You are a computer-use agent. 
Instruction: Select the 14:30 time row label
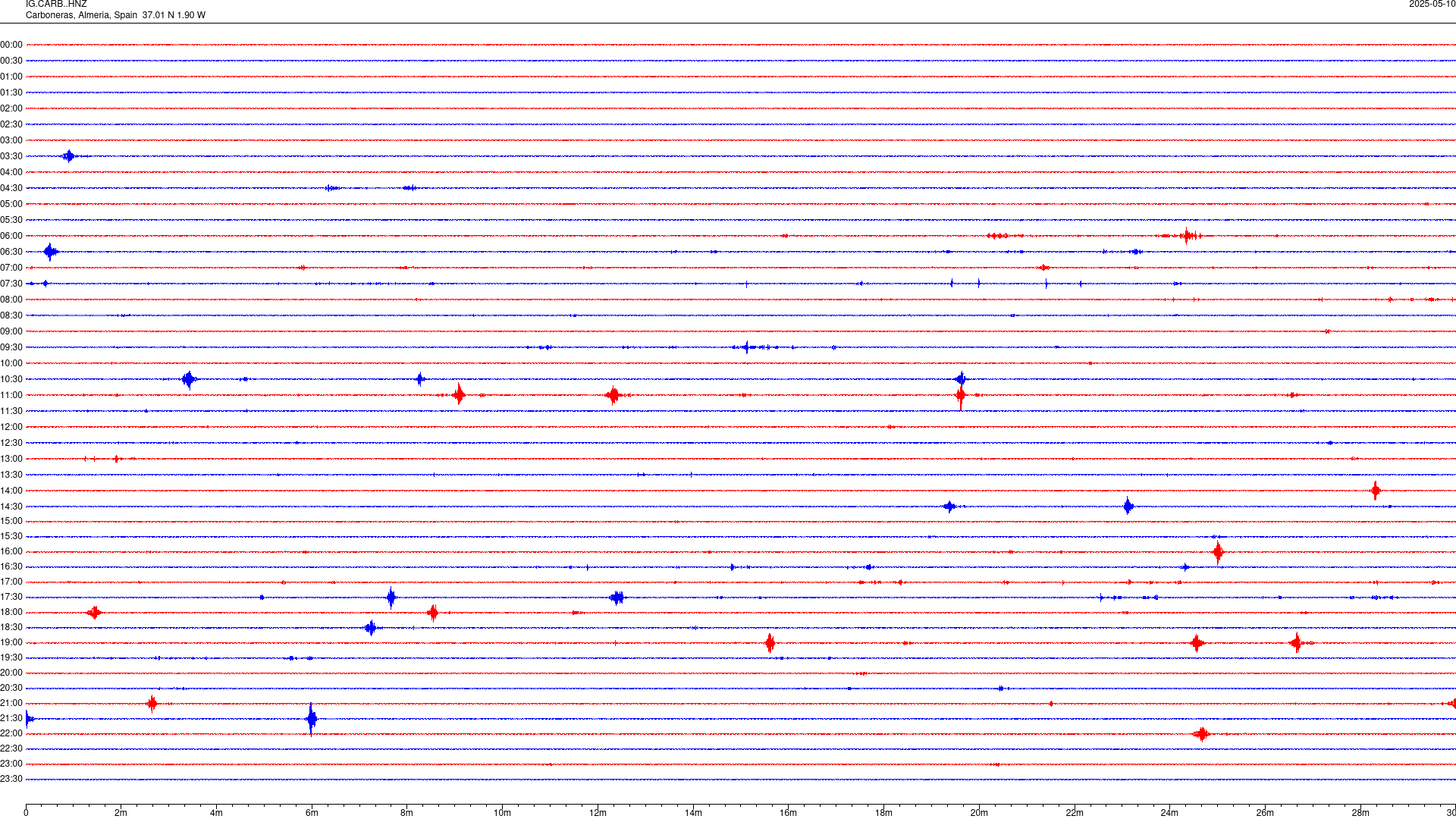tap(11, 507)
